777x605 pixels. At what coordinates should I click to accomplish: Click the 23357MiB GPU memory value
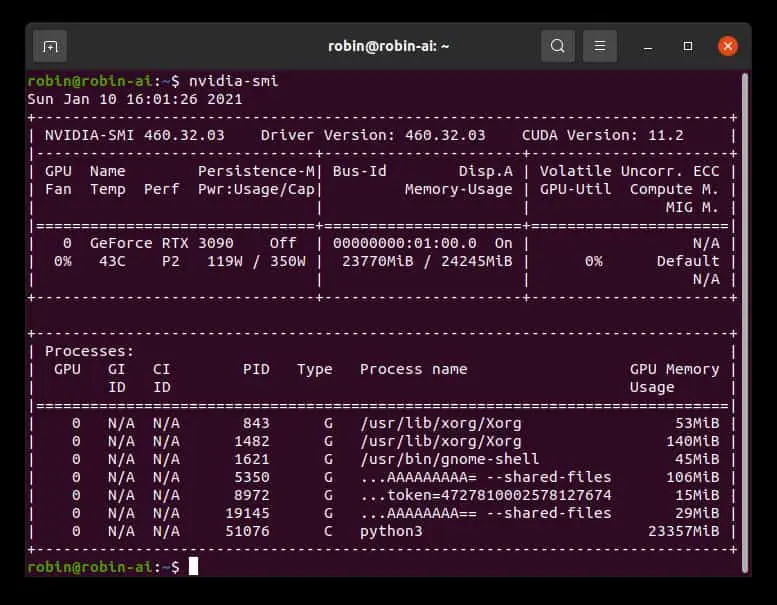tap(683, 531)
